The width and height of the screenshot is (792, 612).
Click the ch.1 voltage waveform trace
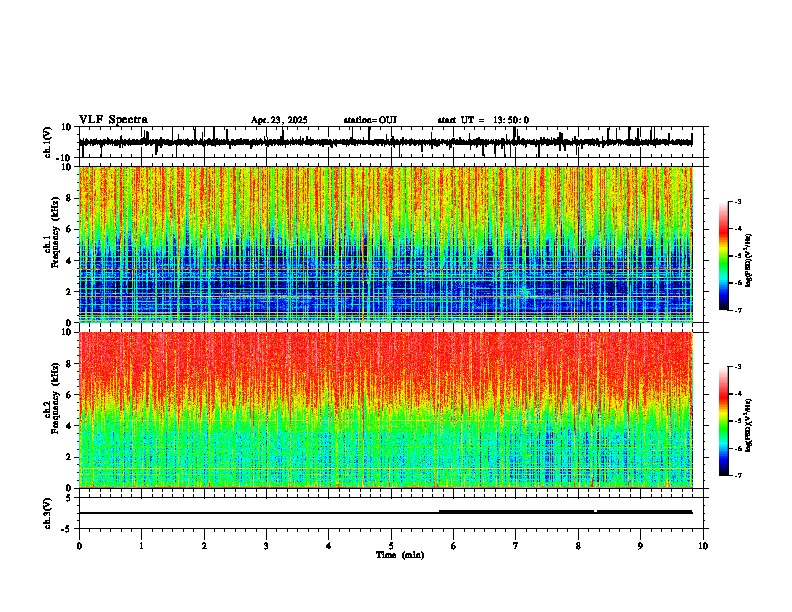tap(385, 142)
